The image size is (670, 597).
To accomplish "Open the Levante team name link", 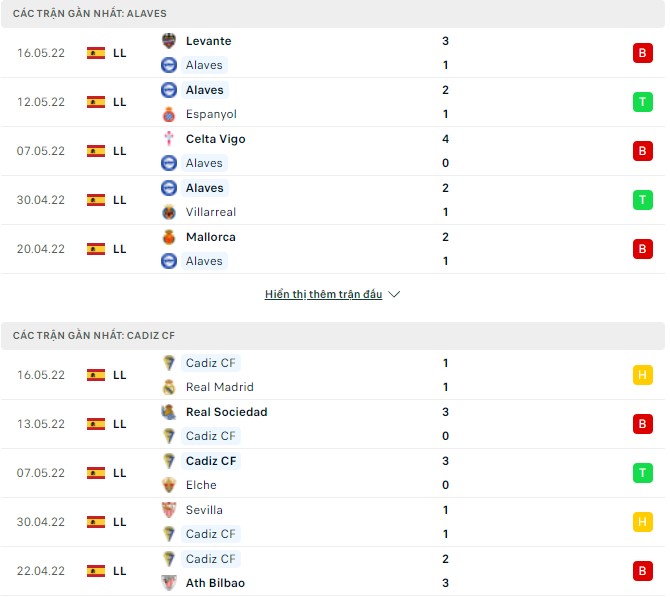I will click(x=208, y=41).
